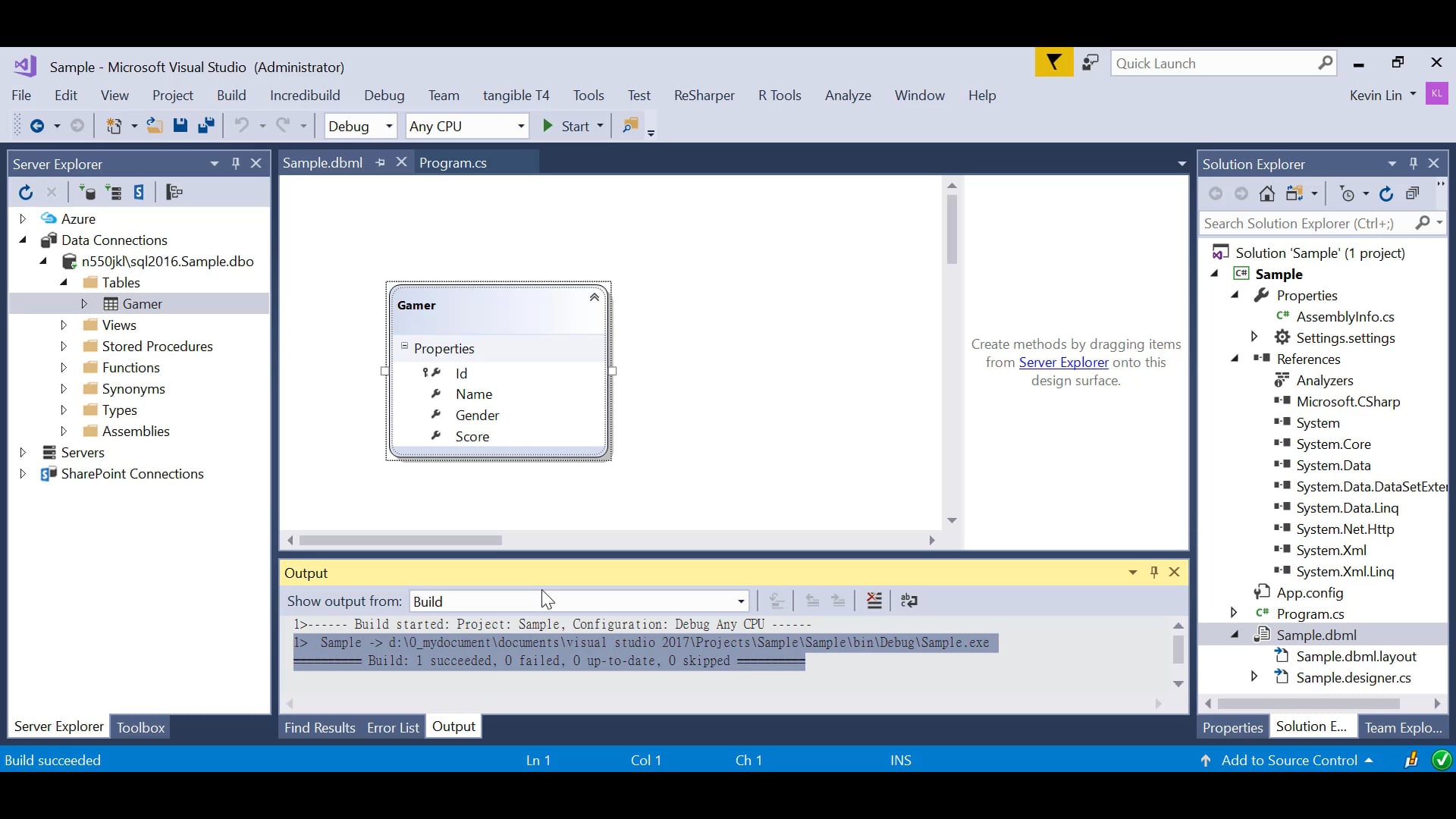The height and width of the screenshot is (819, 1456).
Task: Toggle the search filter icon near Quick Launch
Action: (x=1053, y=63)
